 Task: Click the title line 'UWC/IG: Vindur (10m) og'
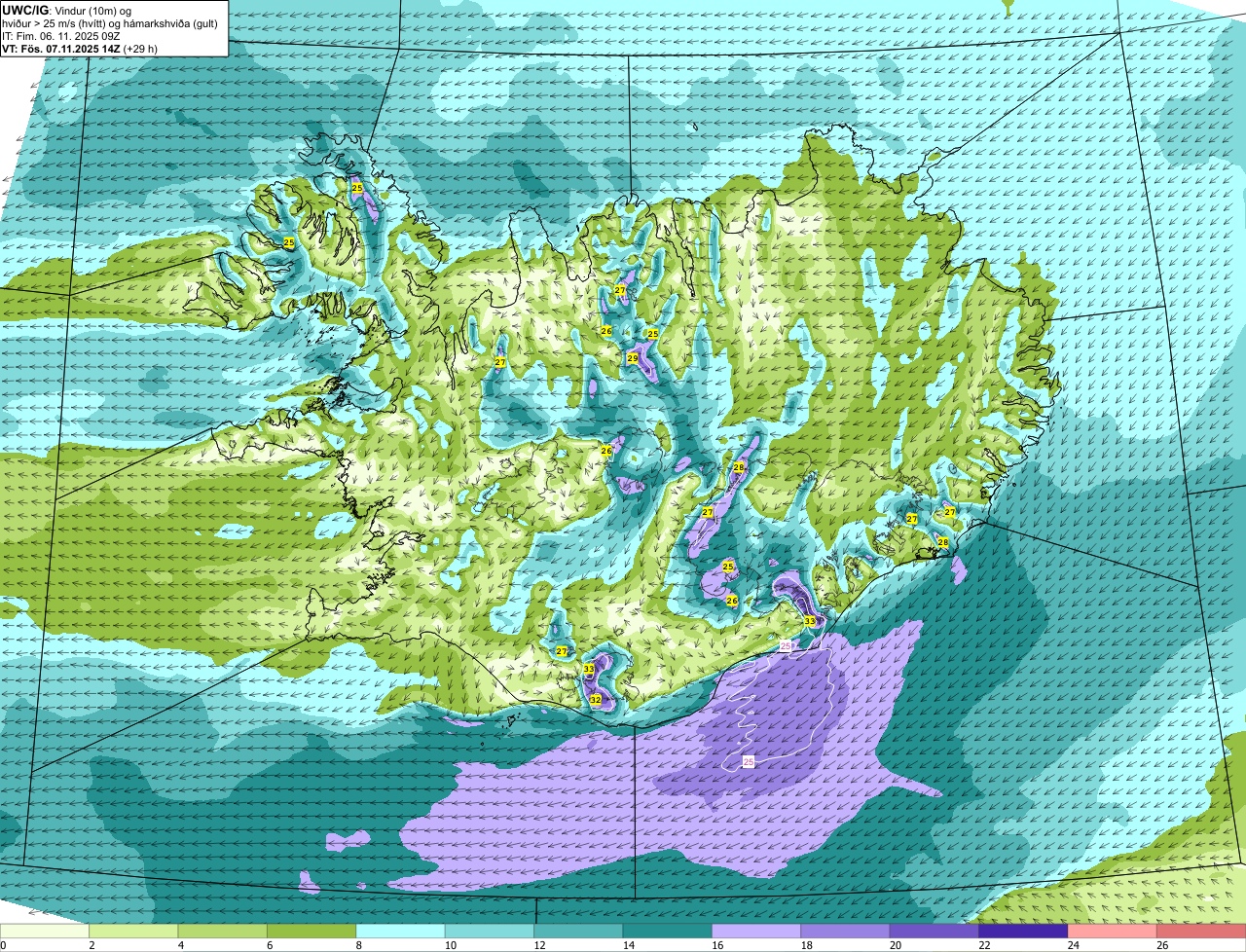(x=66, y=10)
